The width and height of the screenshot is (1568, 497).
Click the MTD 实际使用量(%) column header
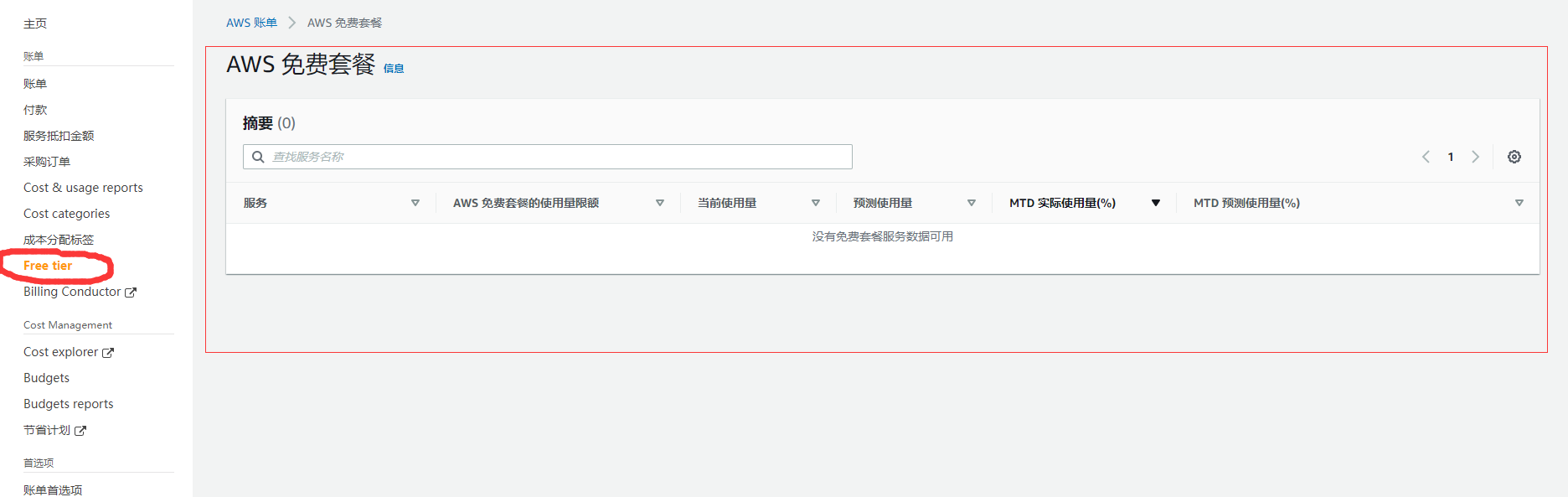pyautogui.click(x=1062, y=203)
